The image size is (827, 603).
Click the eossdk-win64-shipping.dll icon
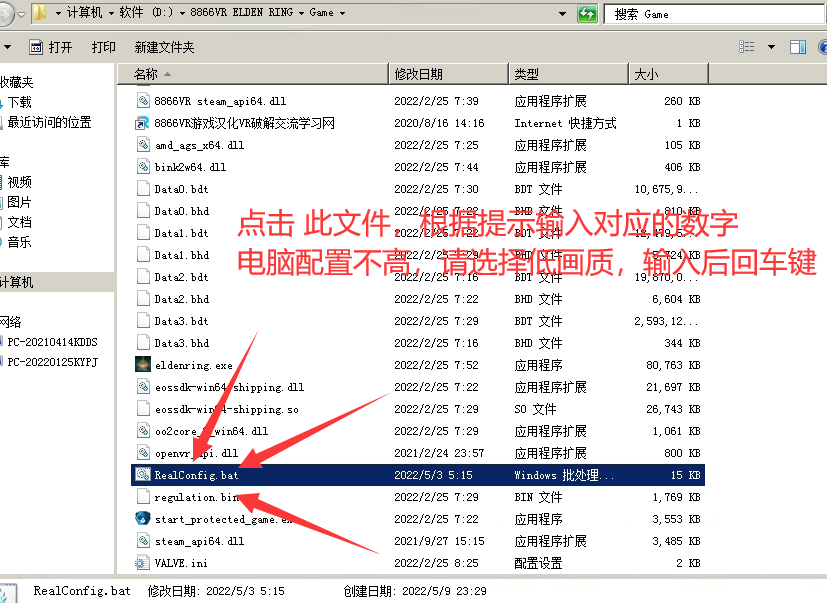(x=143, y=387)
